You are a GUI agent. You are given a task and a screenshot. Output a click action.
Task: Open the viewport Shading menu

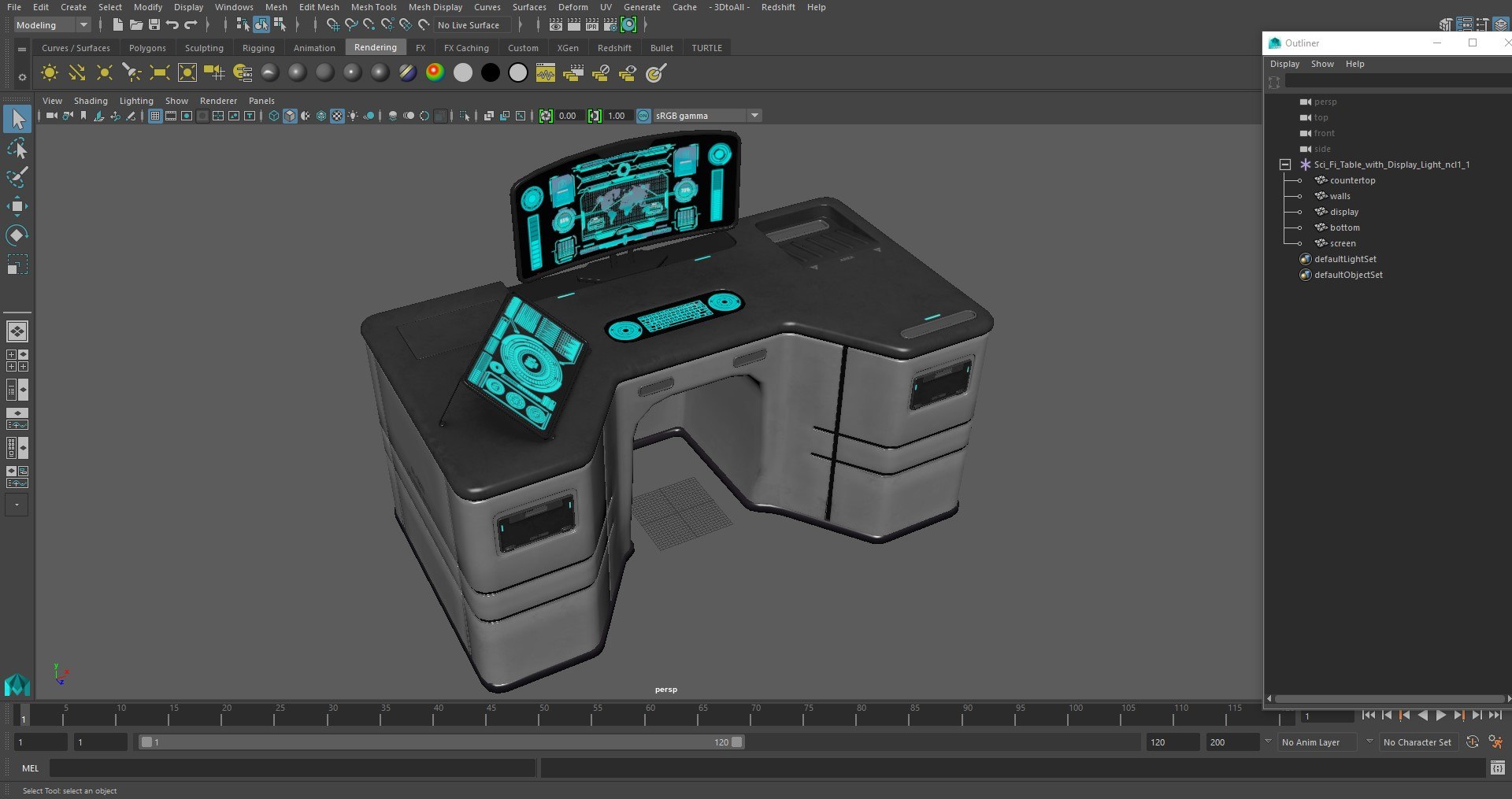[x=91, y=101]
